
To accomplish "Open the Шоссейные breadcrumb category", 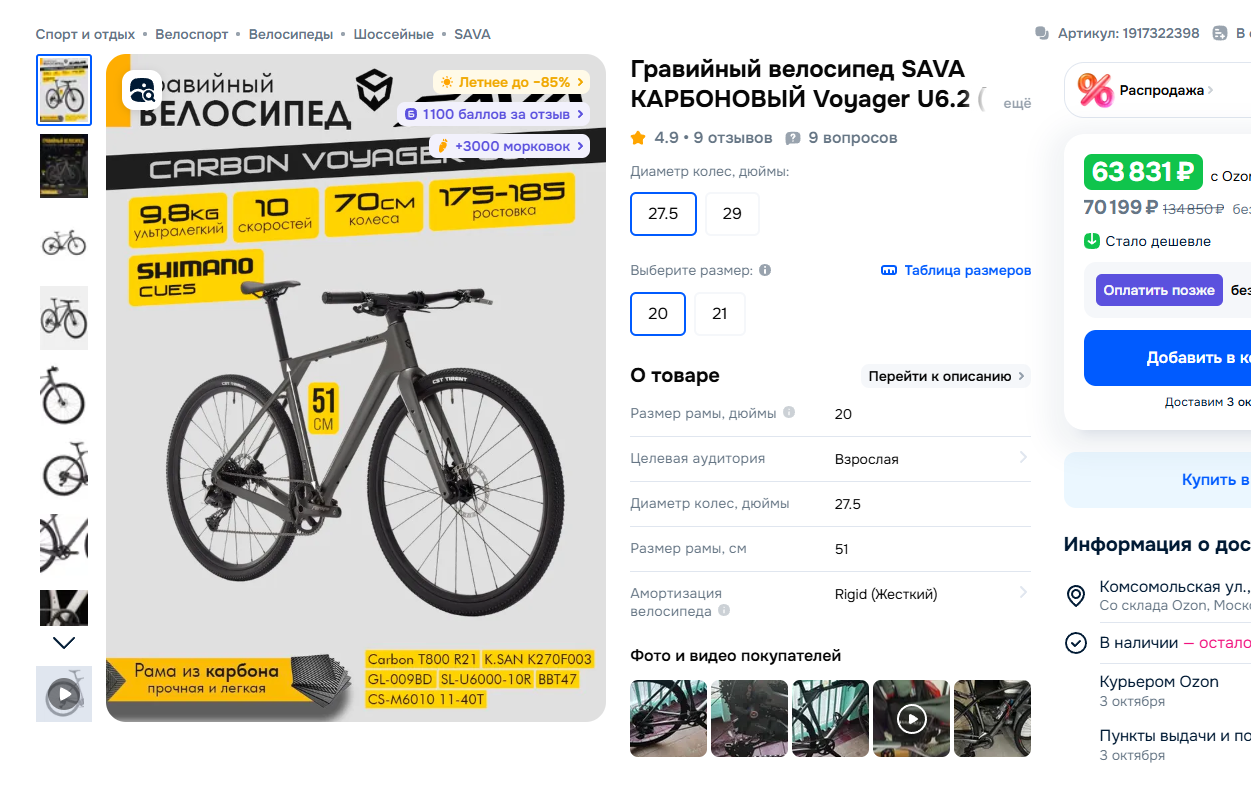I will click(394, 34).
